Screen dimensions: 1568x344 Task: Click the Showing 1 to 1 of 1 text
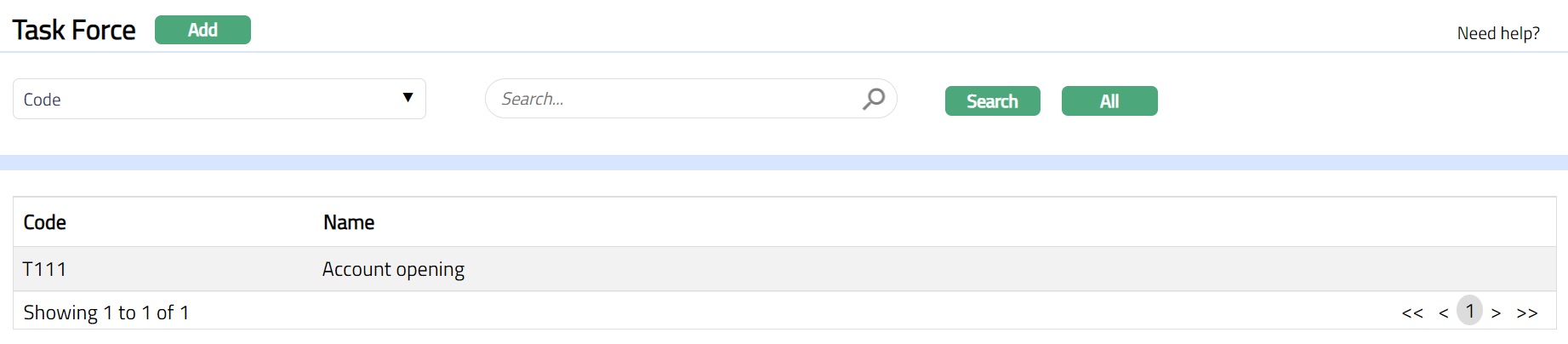(x=106, y=312)
